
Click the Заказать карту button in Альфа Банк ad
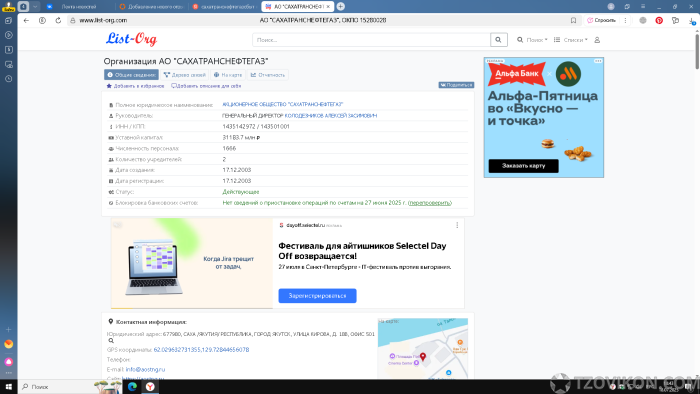pos(523,166)
